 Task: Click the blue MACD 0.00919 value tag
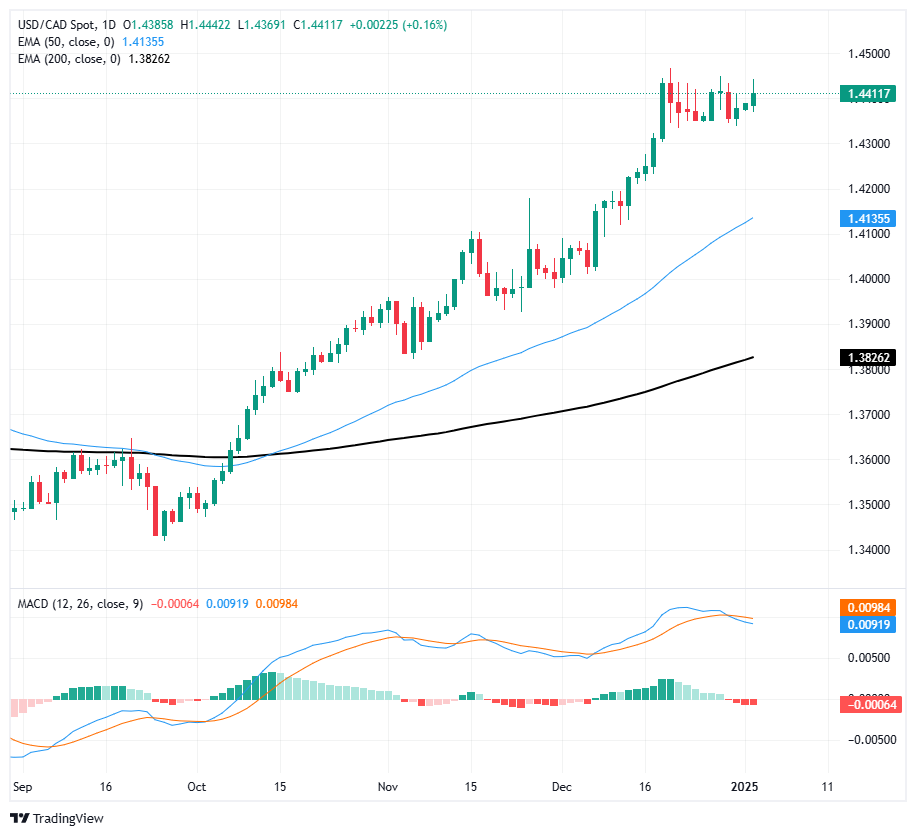pos(868,625)
